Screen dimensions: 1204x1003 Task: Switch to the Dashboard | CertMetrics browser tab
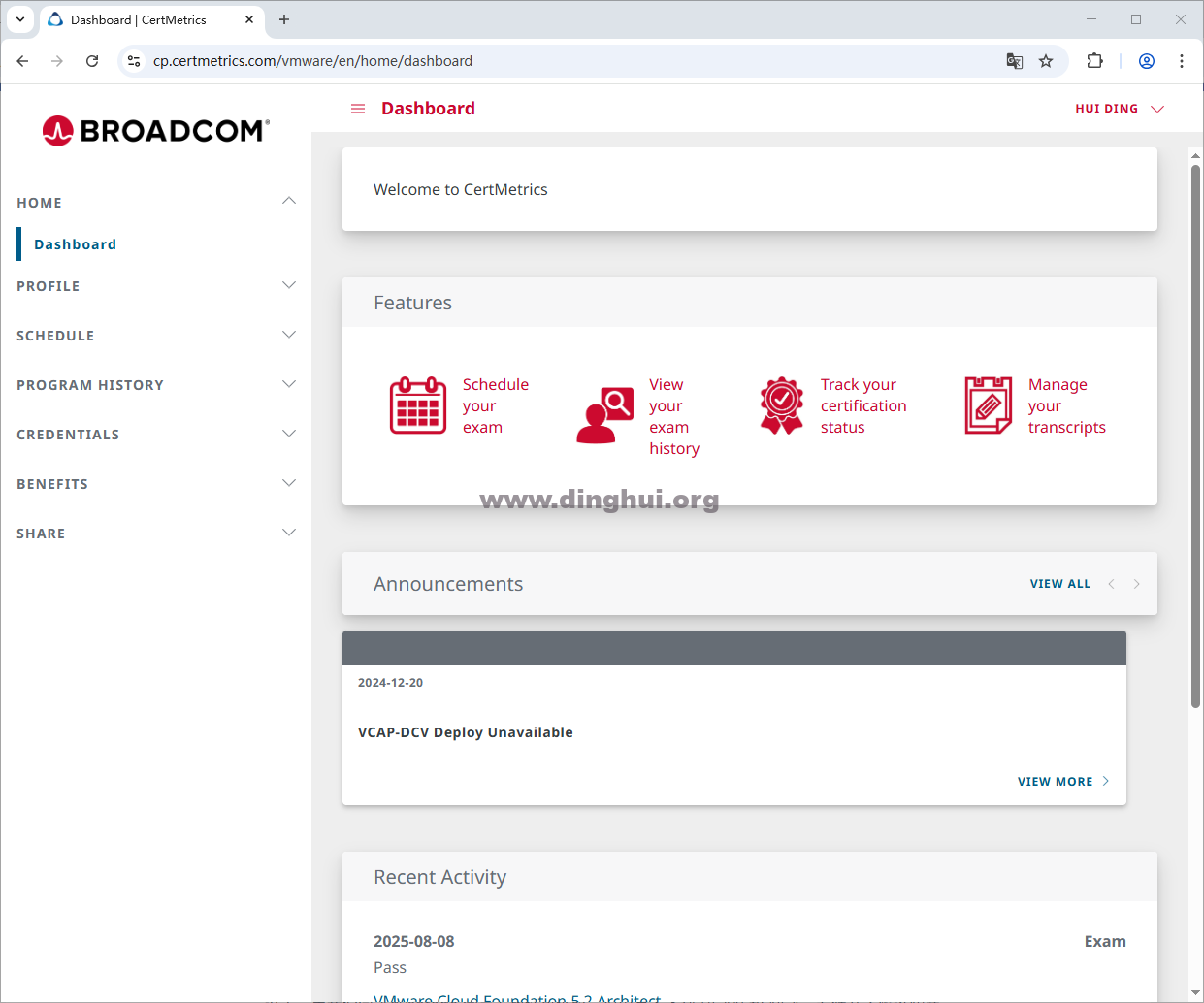click(x=152, y=19)
